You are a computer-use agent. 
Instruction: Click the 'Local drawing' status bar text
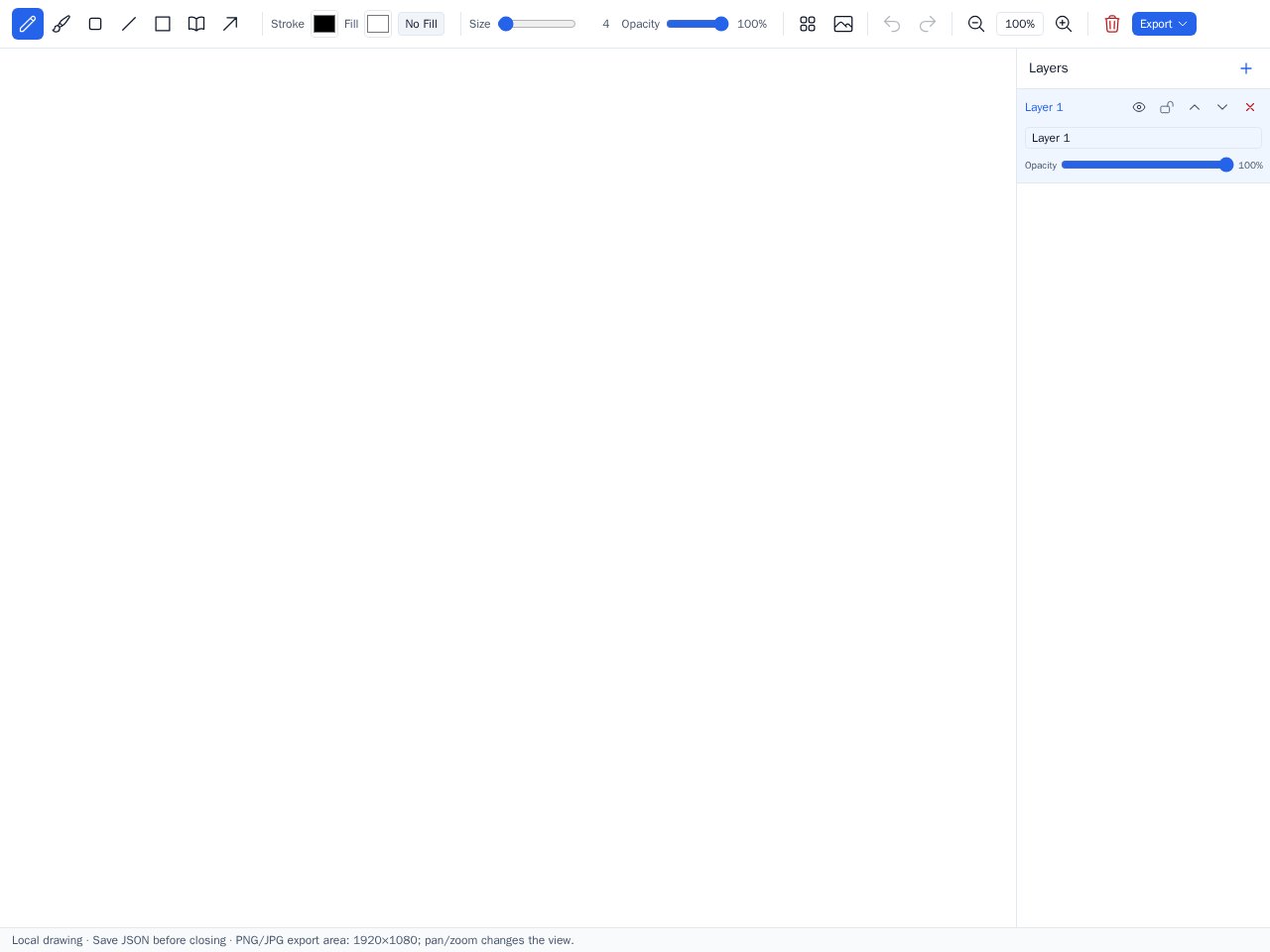coord(47,940)
